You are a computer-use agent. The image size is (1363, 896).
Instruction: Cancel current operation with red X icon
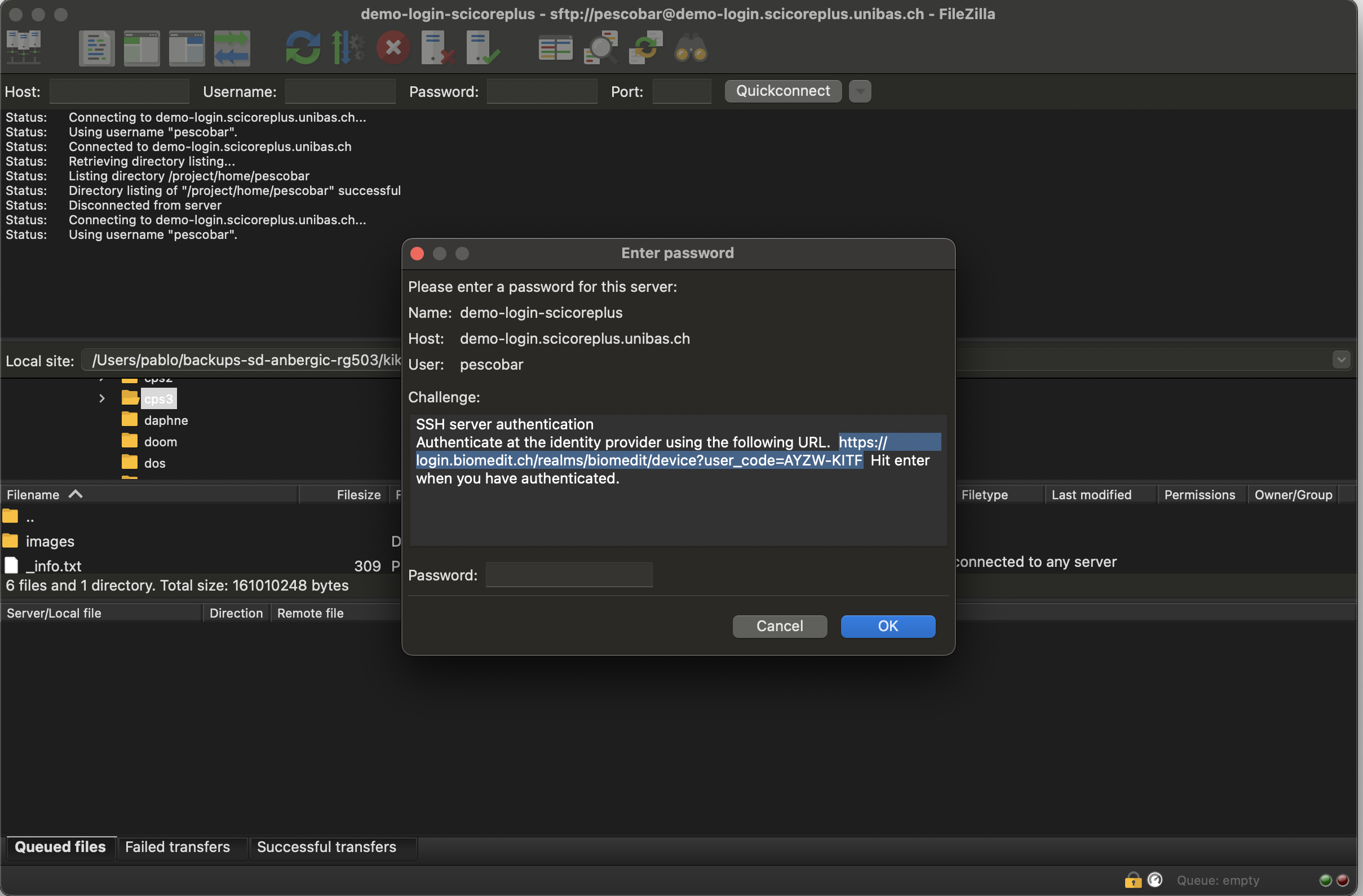pyautogui.click(x=393, y=48)
